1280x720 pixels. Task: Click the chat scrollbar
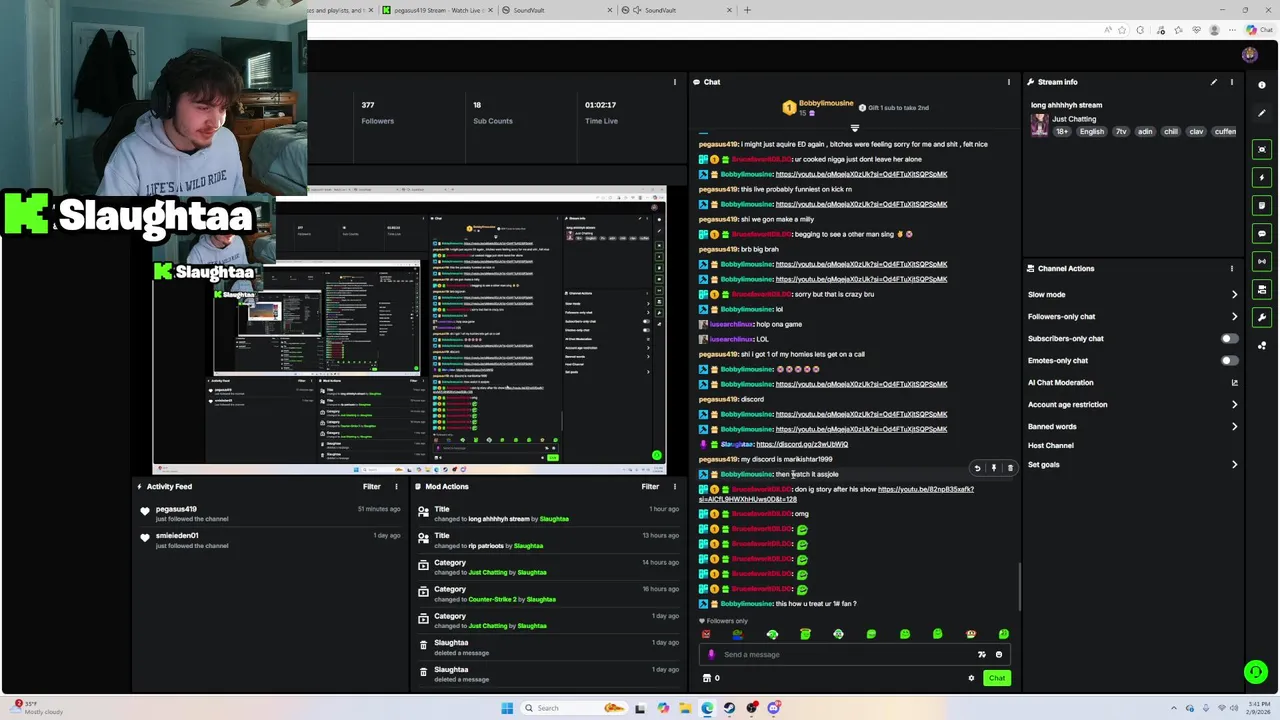point(1019,585)
